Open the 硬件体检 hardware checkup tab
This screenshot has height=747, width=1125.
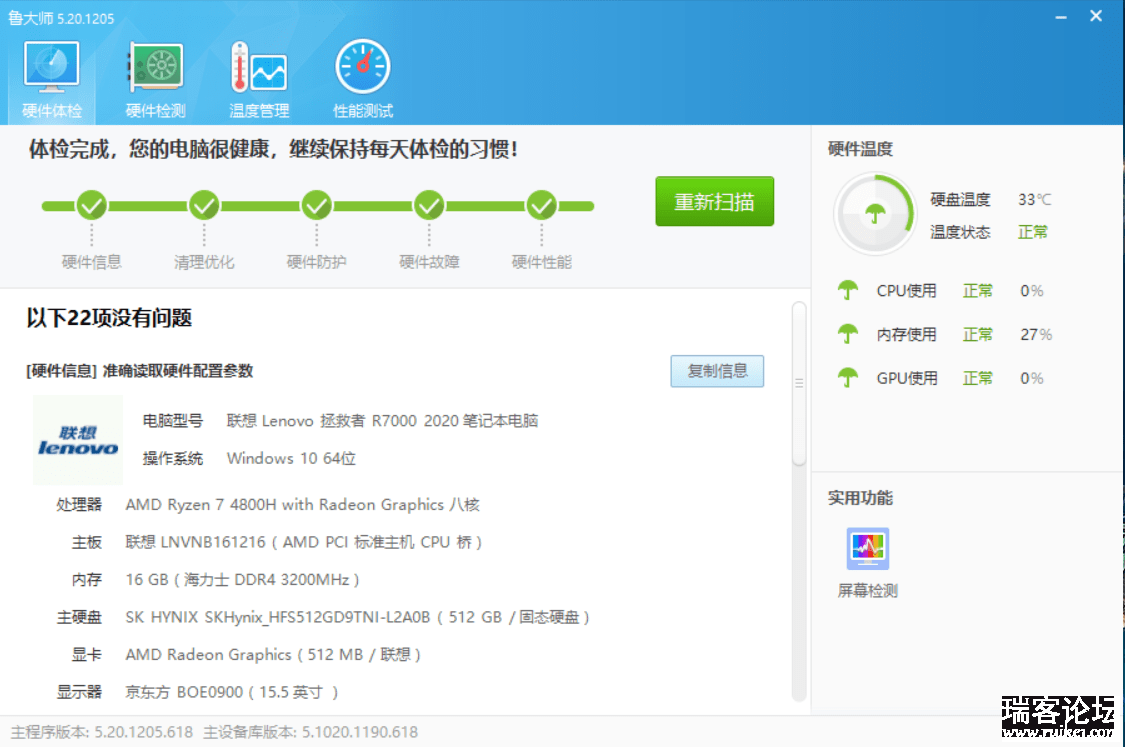(x=52, y=80)
